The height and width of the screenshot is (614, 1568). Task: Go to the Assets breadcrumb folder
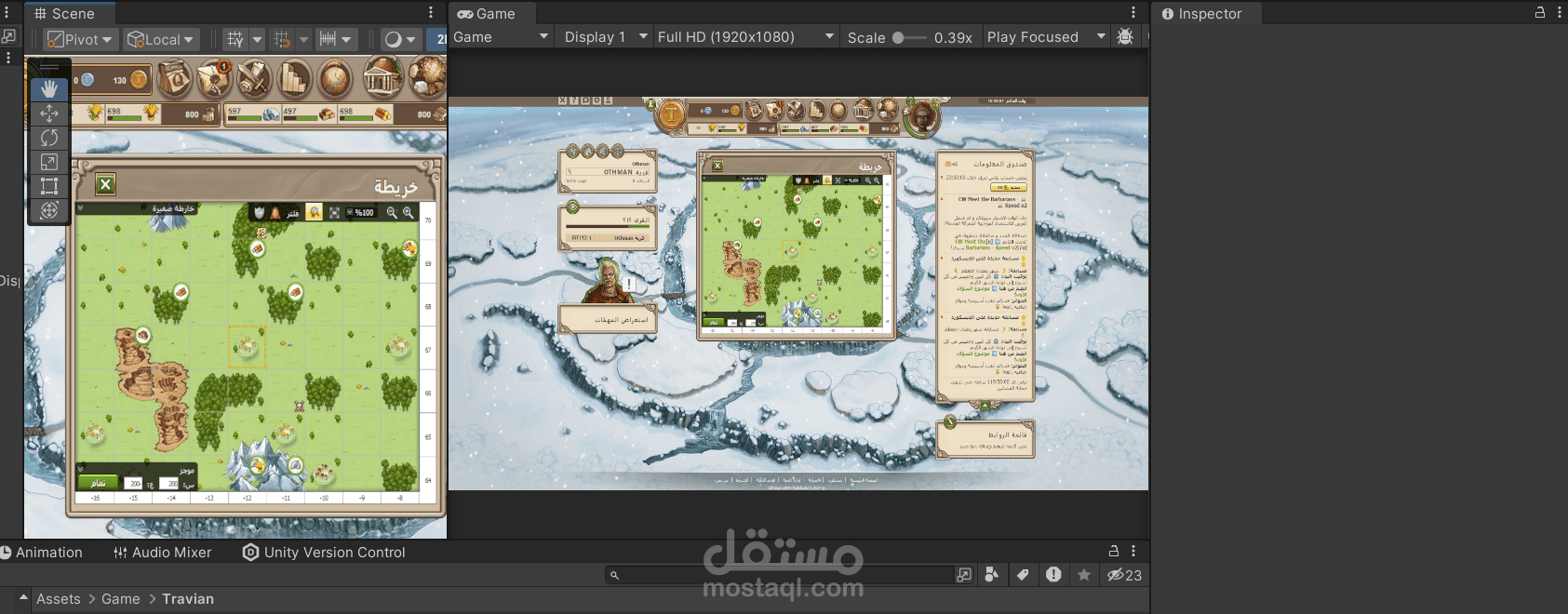point(59,599)
